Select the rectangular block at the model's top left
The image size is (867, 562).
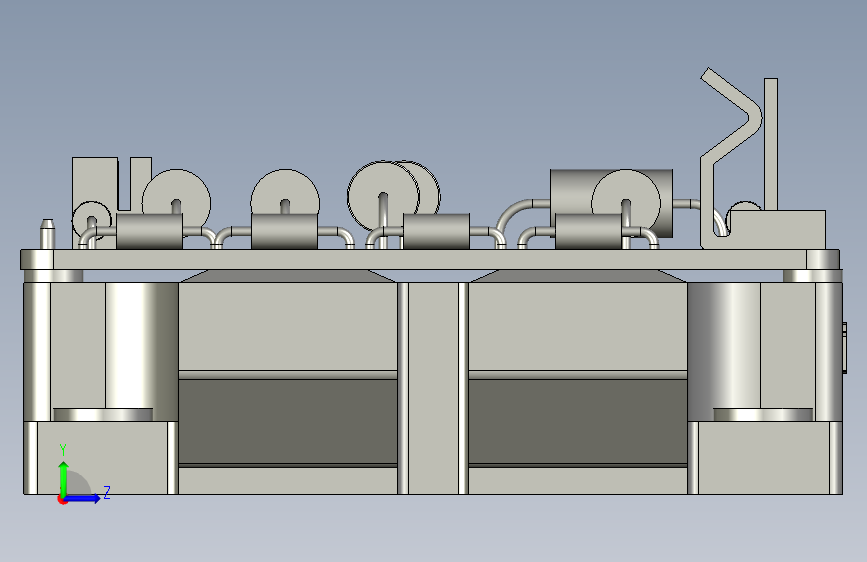coord(95,180)
